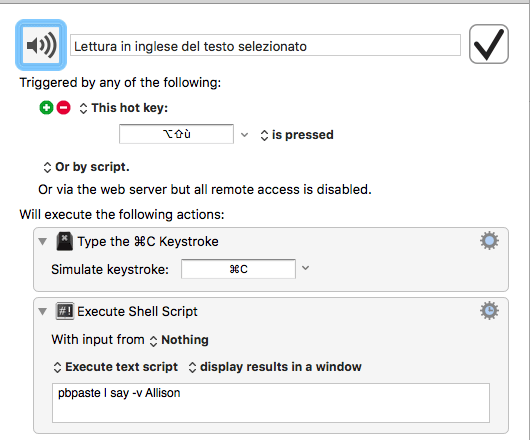Open 'Execute text script' popup
This screenshot has width=530, height=440.
tap(116, 367)
